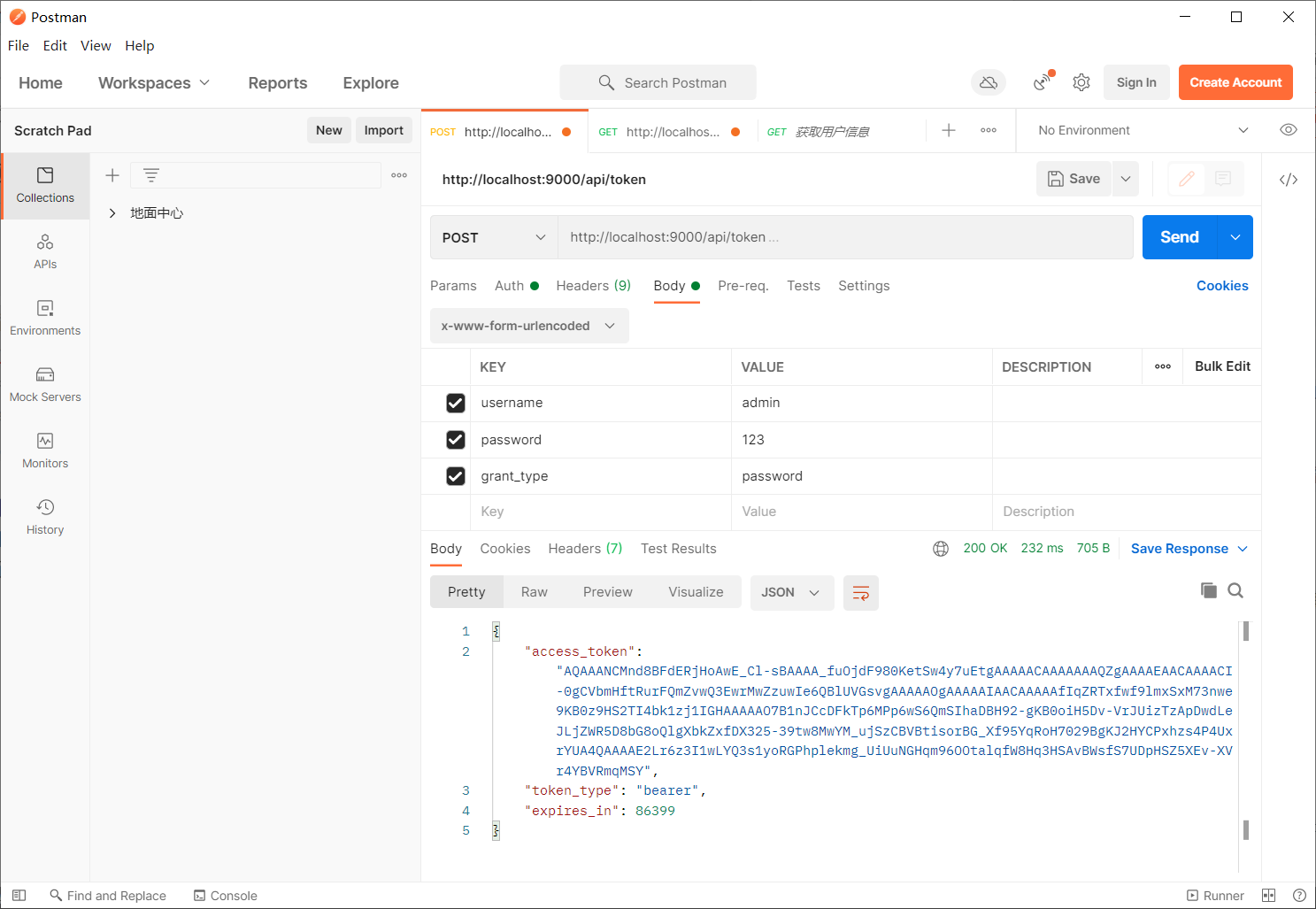The image size is (1316, 909).
Task: Open the 获取用户信息 GET request tab
Action: point(832,132)
